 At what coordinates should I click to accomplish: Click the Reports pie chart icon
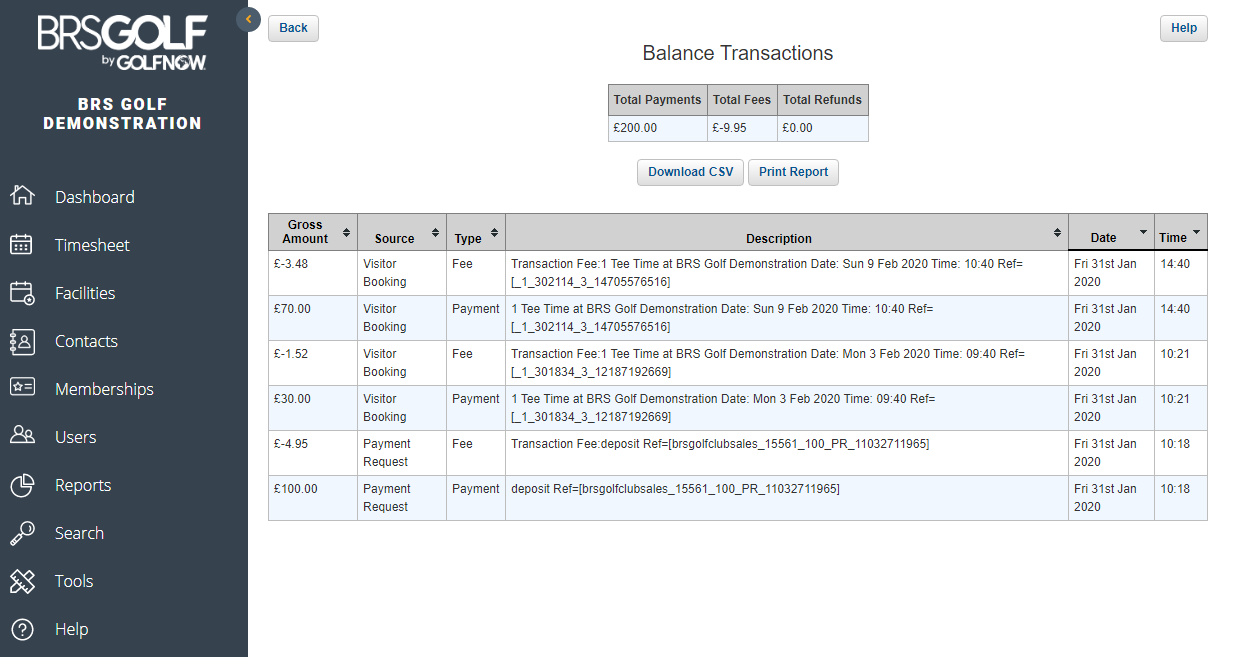22,484
